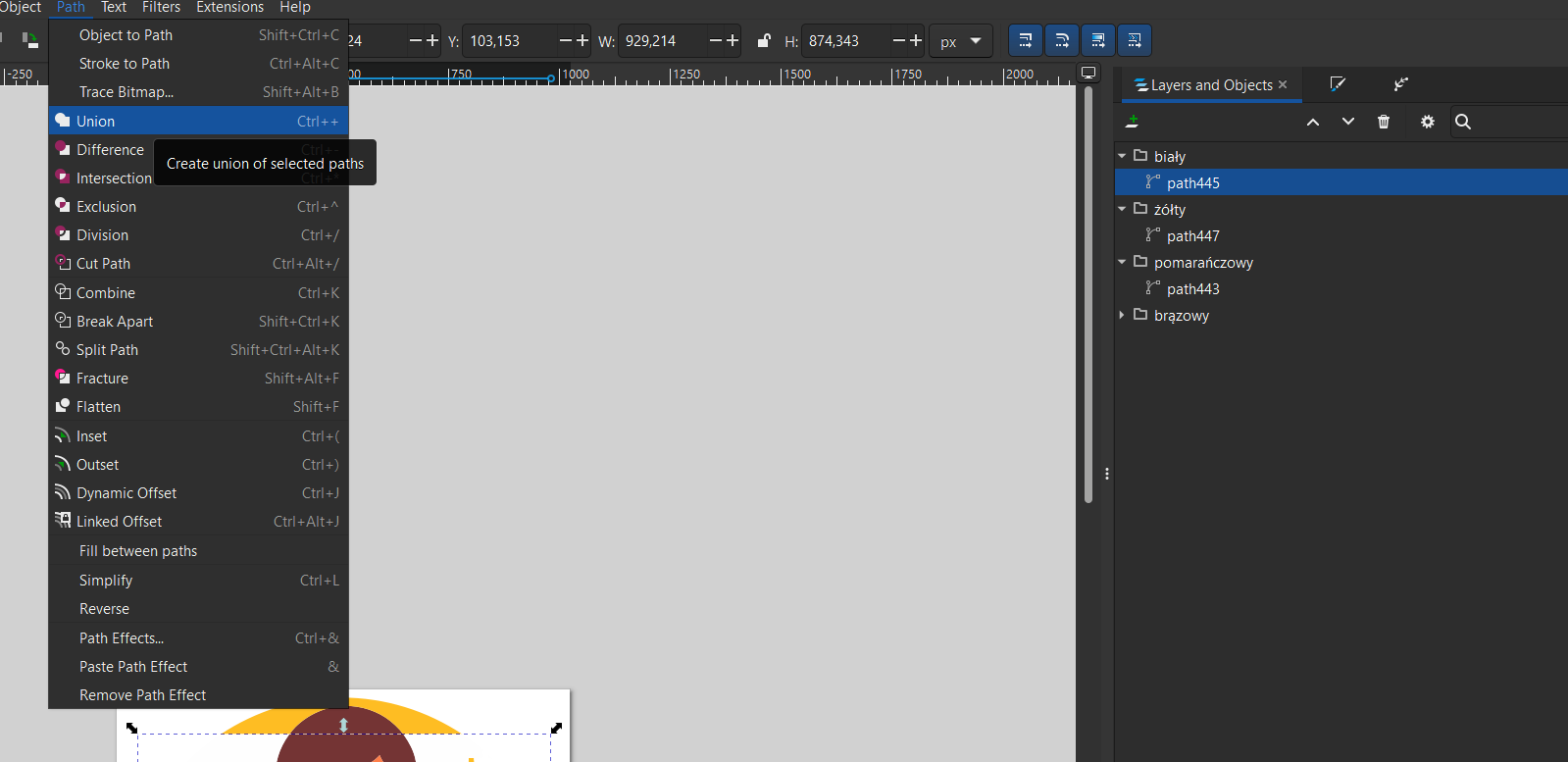This screenshot has height=762, width=1568.
Task: Choose Fracture from Path menu
Action: click(x=198, y=378)
